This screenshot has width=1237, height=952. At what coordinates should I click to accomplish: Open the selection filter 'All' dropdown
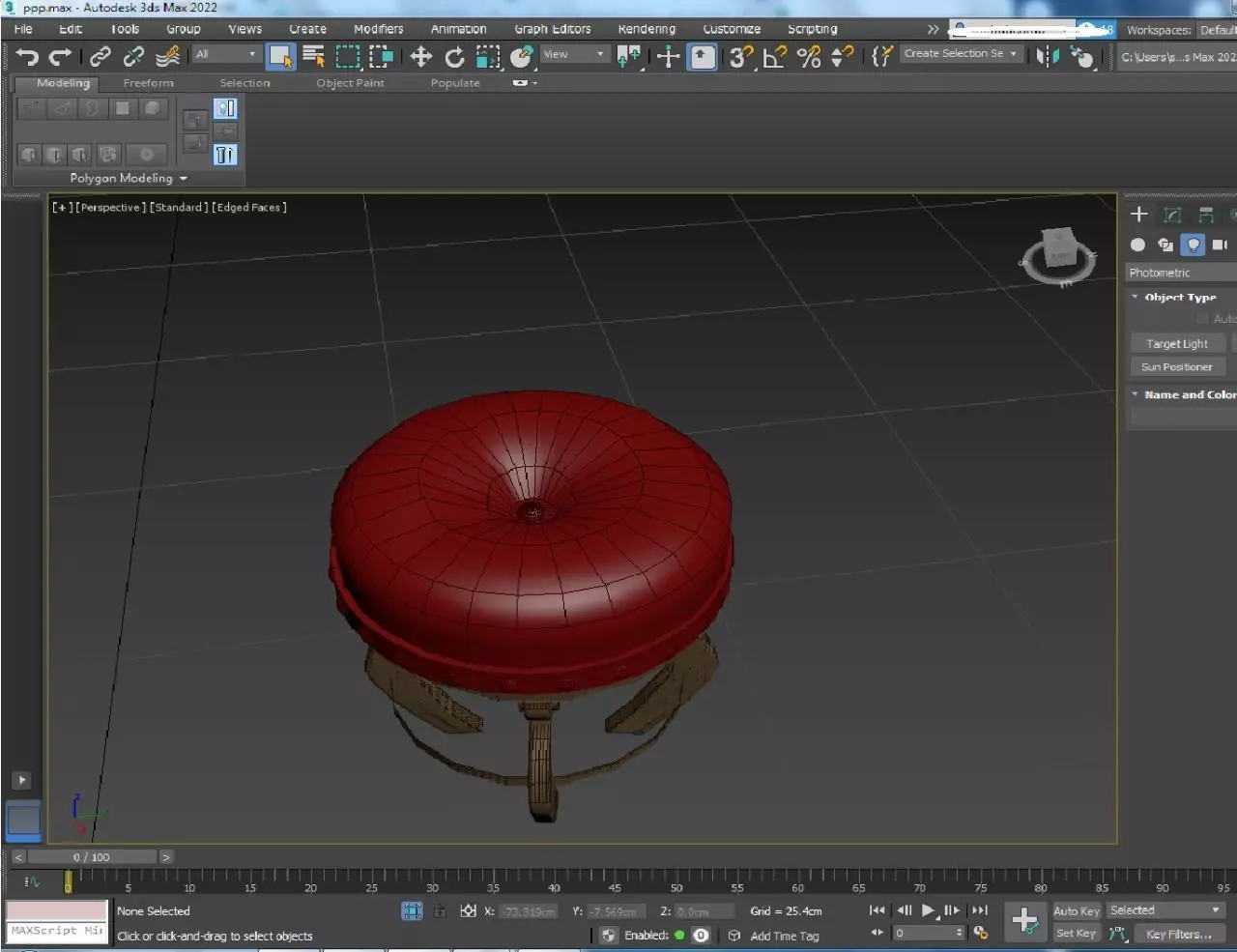tap(226, 54)
